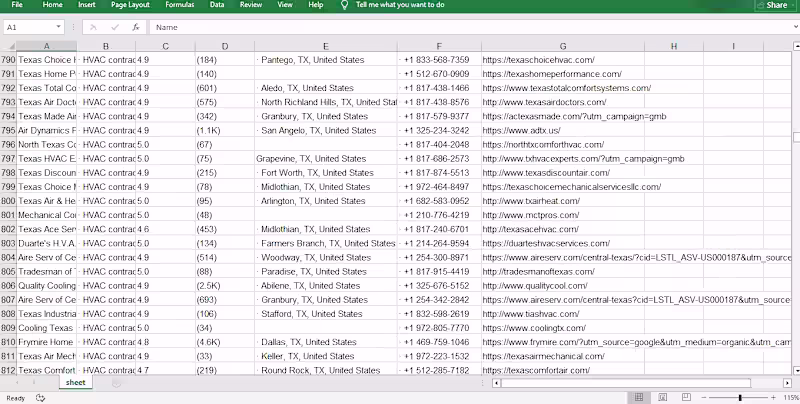This screenshot has width=800, height=404.
Task: Click the Share button
Action: click(772, 5)
